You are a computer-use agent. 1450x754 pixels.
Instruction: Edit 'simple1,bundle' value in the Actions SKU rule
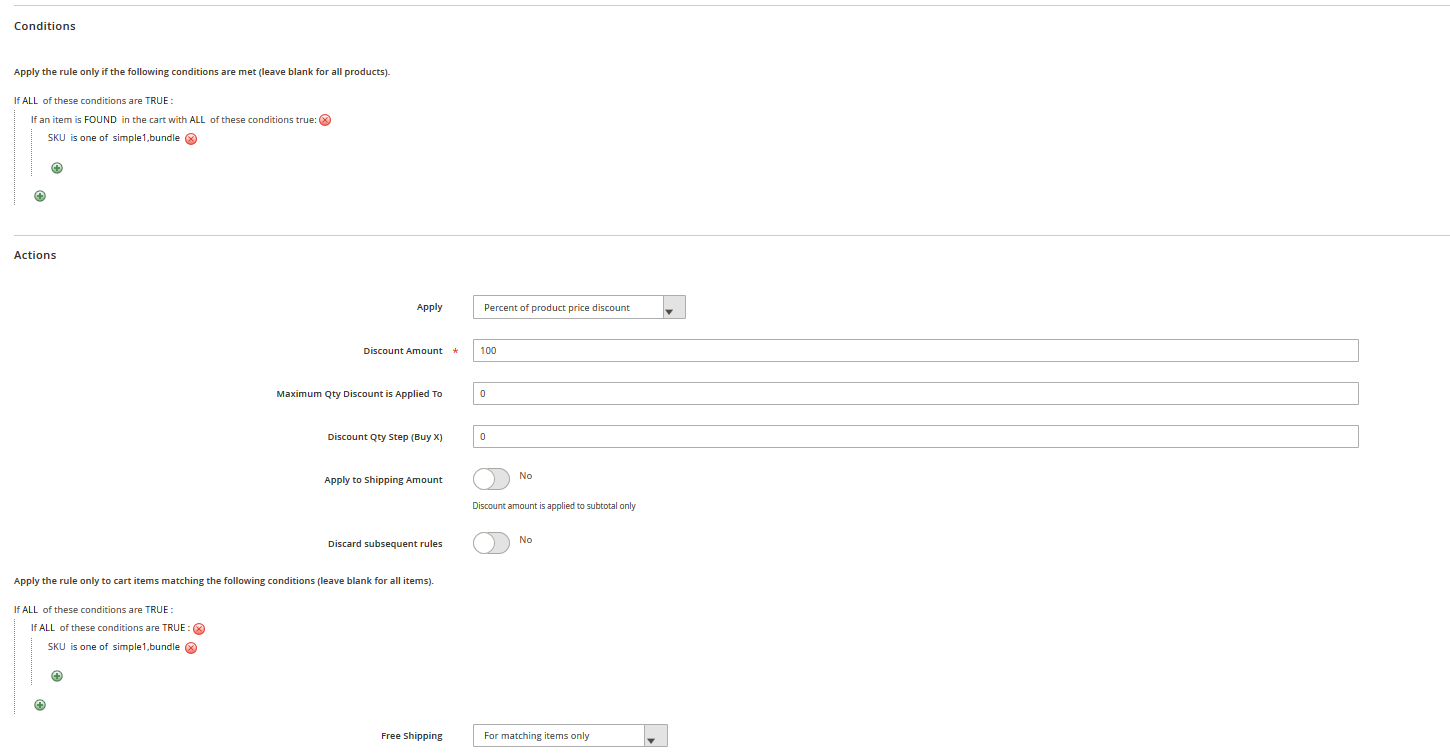146,647
